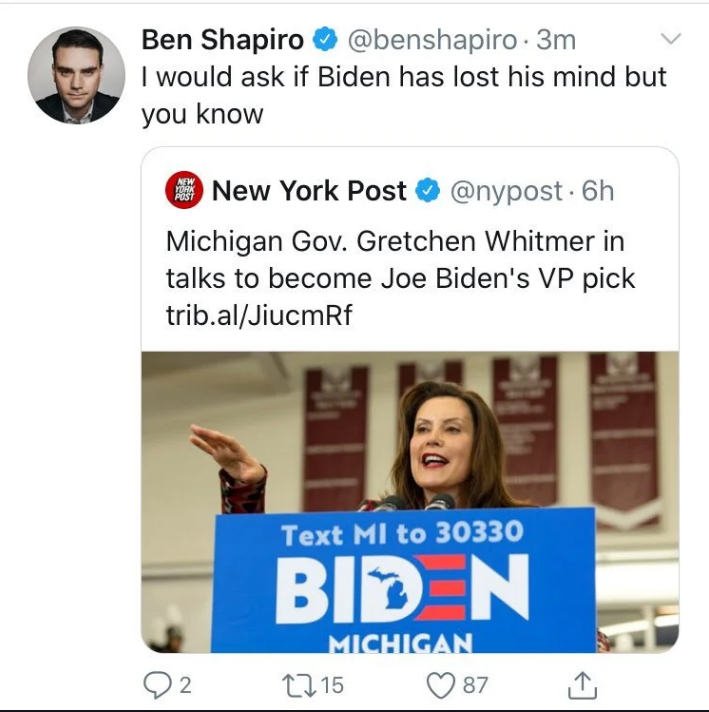Click the 3m timestamp of the tweet

[x=557, y=40]
